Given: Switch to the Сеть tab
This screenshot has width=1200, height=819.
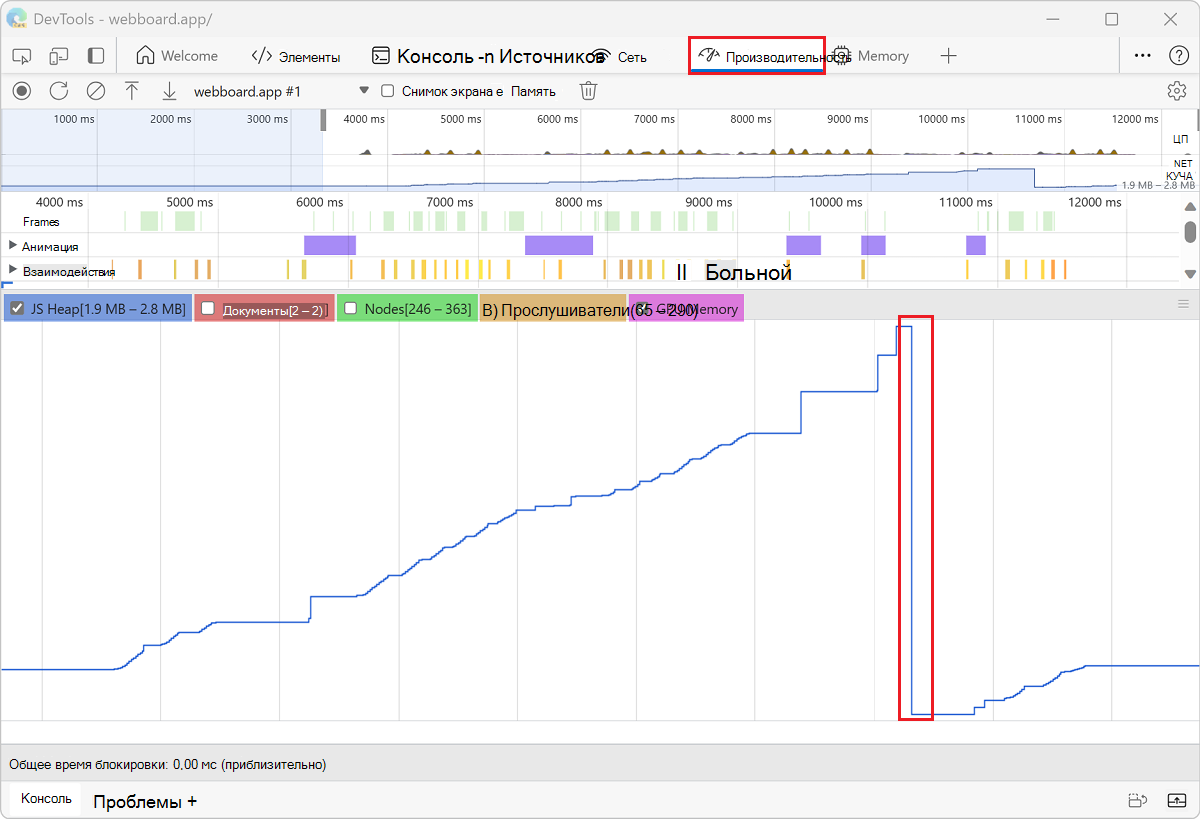Looking at the screenshot, I should 619,56.
